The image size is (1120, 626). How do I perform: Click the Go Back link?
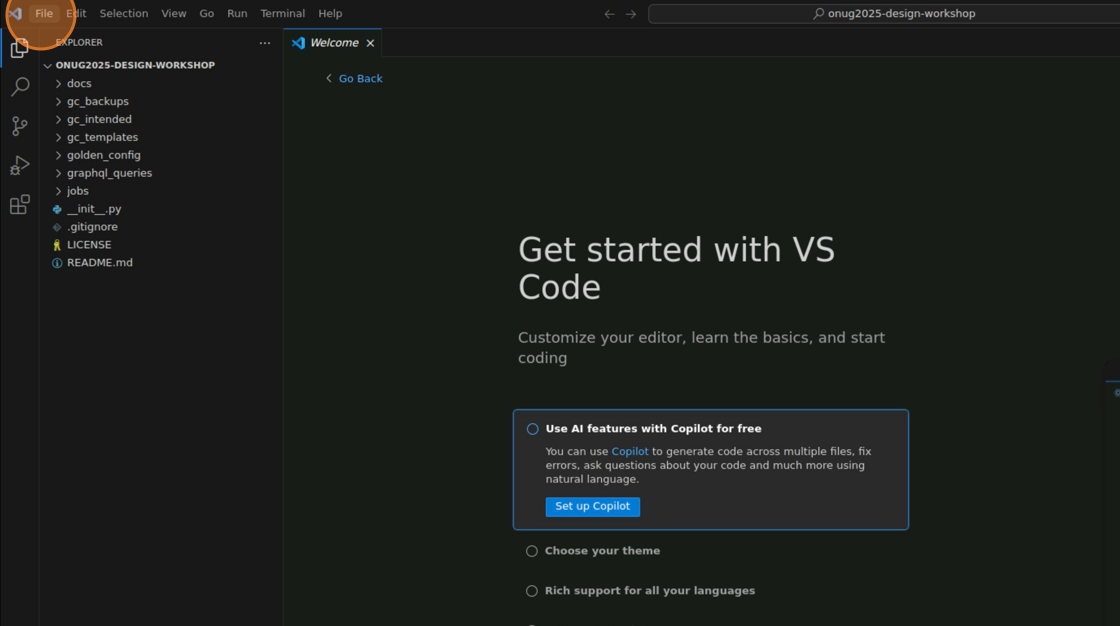(354, 79)
